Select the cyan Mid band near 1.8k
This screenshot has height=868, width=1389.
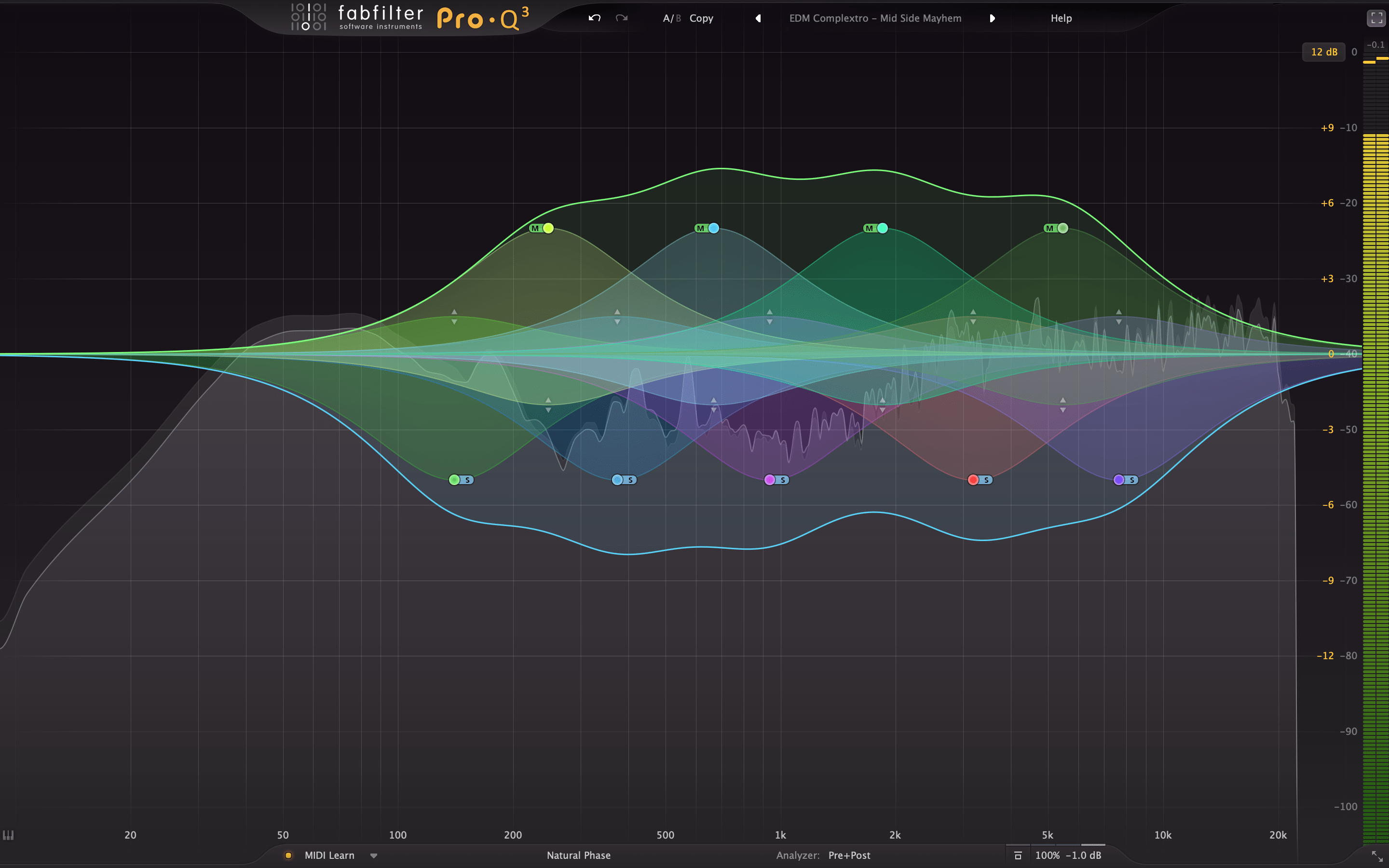882,228
